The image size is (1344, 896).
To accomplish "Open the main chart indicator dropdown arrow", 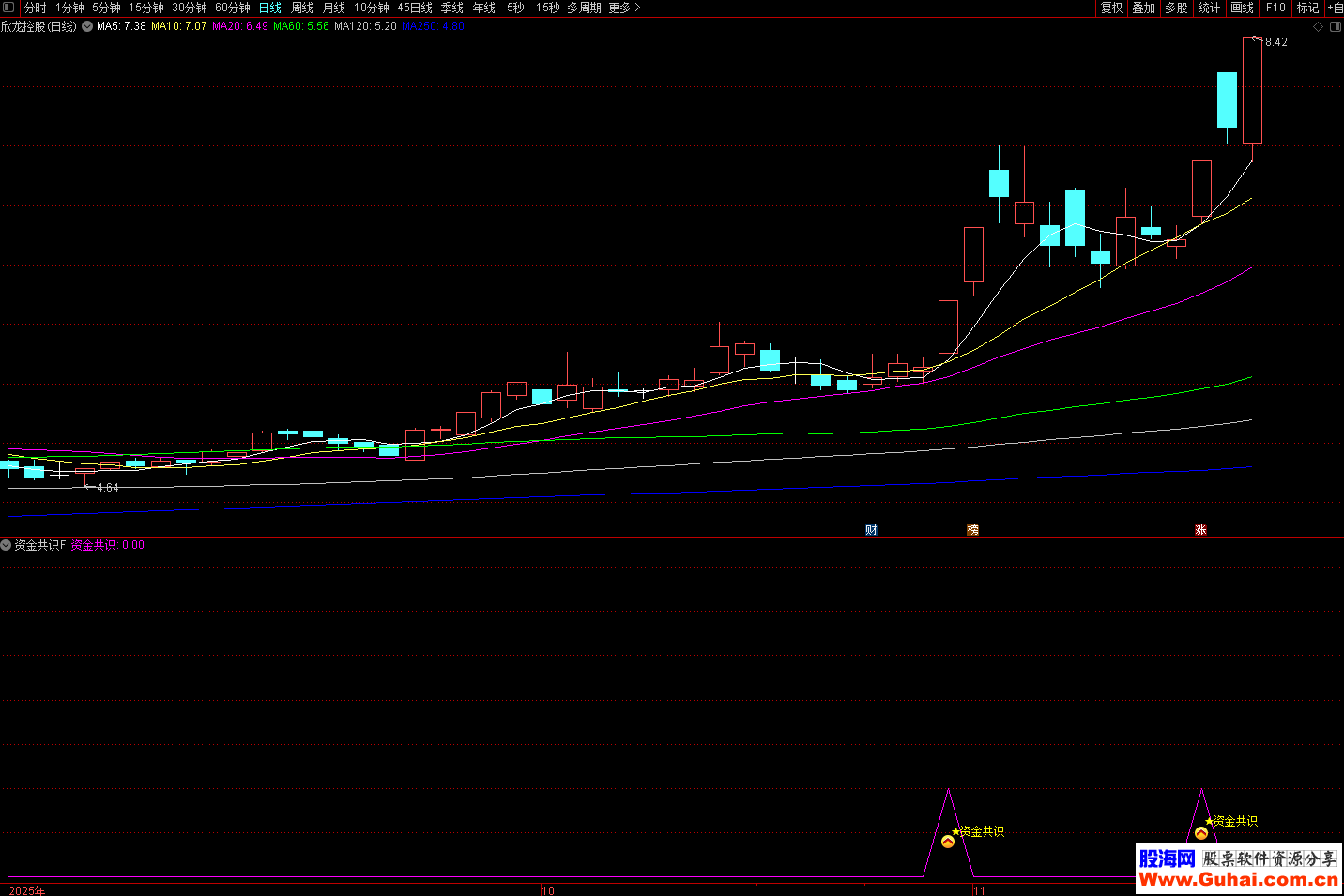I will [x=87, y=26].
